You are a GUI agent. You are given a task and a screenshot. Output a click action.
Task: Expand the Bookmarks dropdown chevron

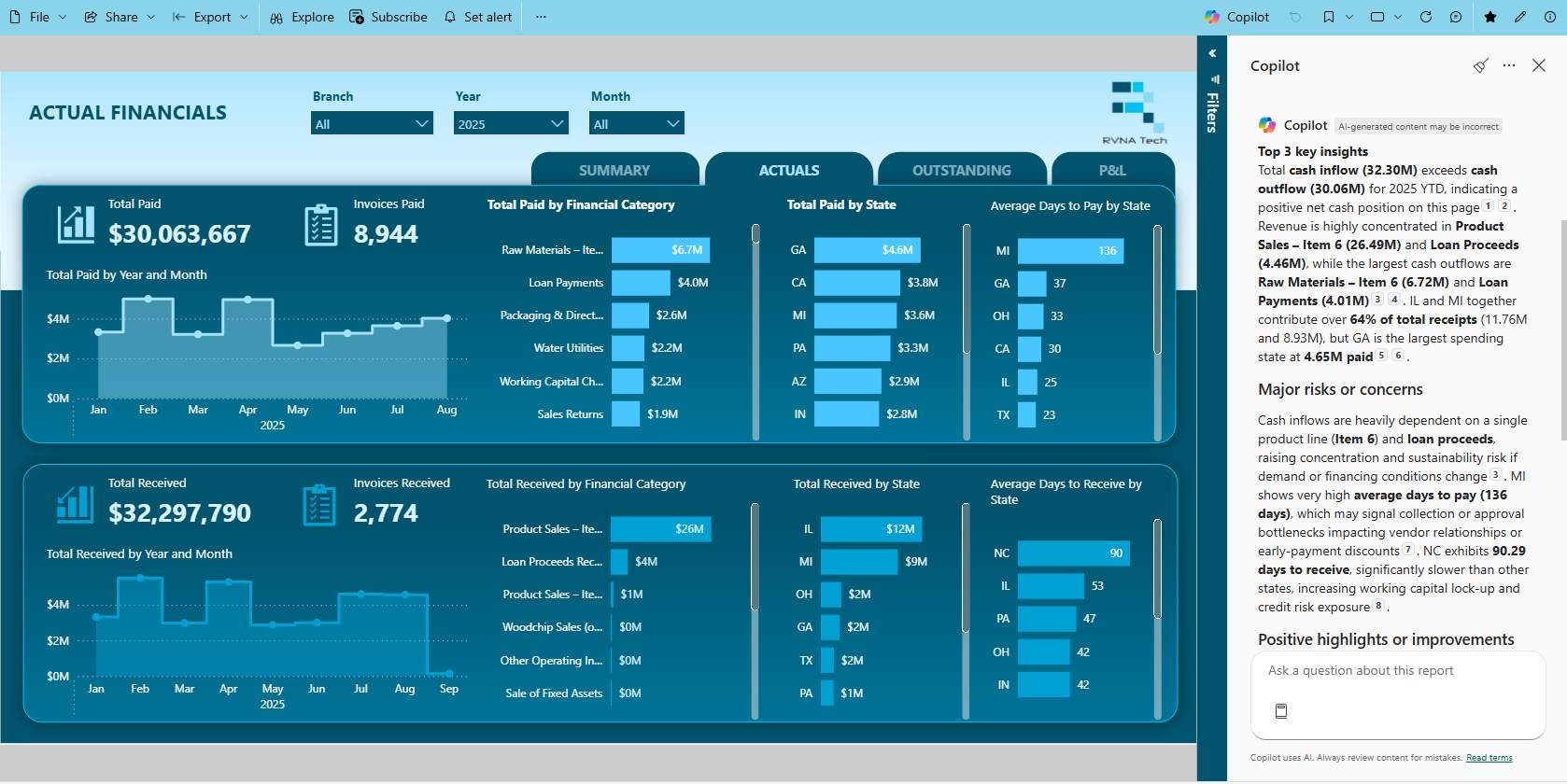tap(1349, 17)
